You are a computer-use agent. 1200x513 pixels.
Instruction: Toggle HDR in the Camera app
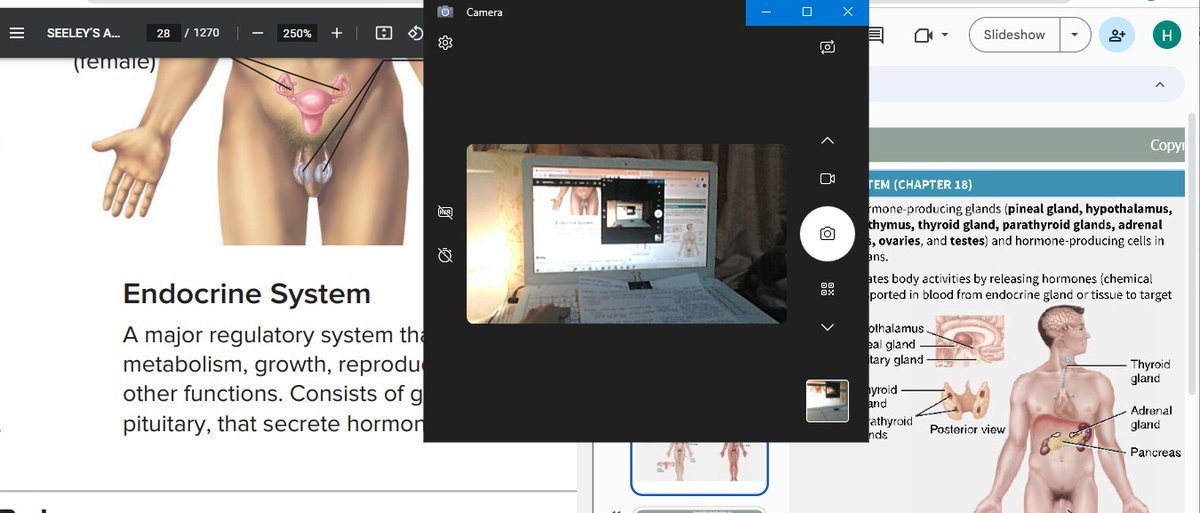point(446,212)
